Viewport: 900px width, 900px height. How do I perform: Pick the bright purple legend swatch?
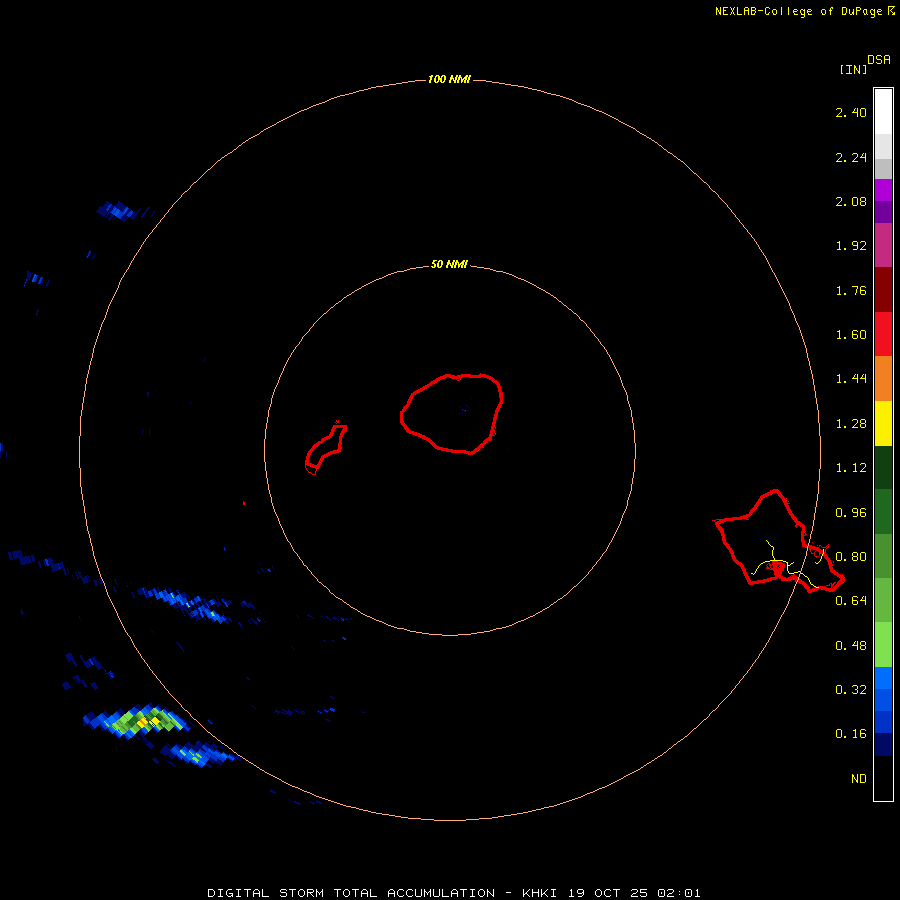pyautogui.click(x=883, y=190)
